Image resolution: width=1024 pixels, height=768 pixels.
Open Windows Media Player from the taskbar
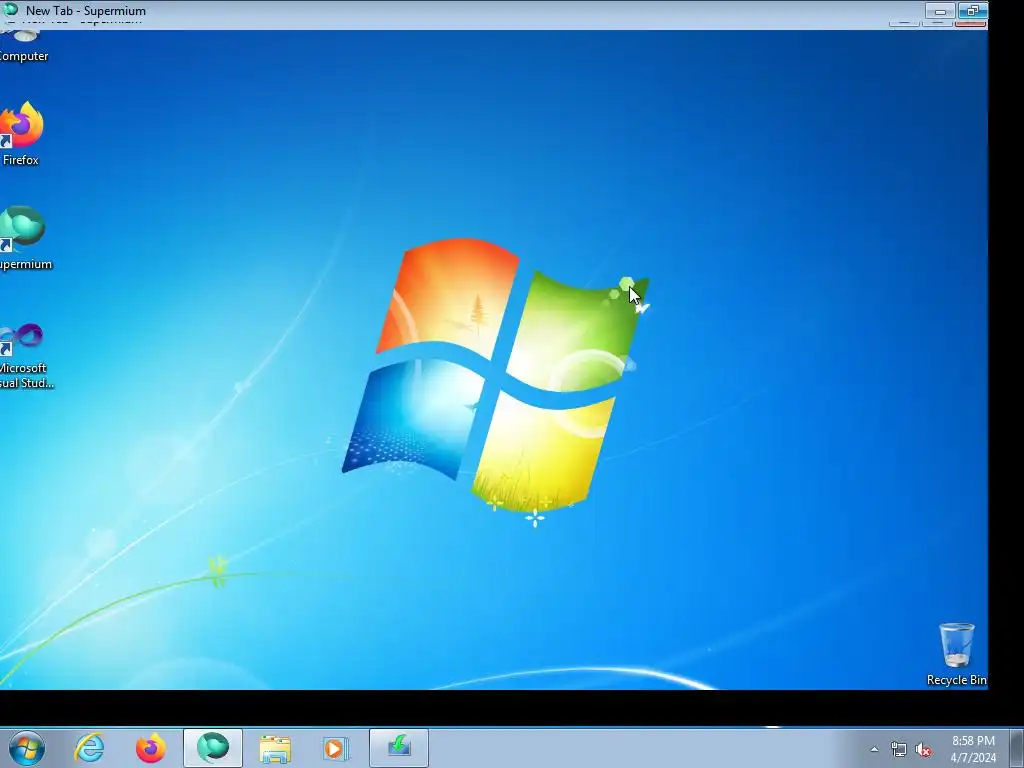(x=336, y=748)
